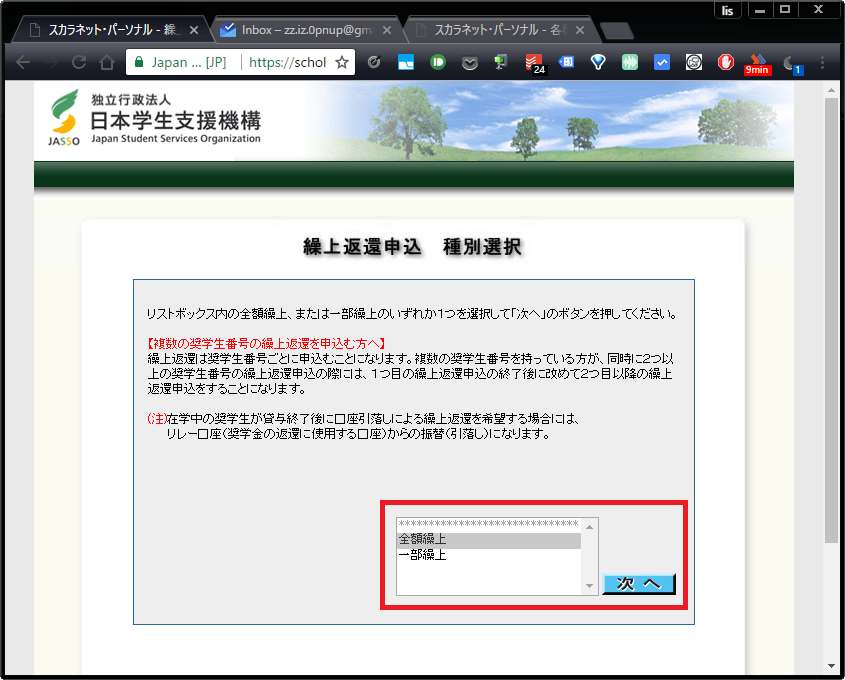Click the round black-and-white image extension icon
The image size is (845, 680).
694,63
